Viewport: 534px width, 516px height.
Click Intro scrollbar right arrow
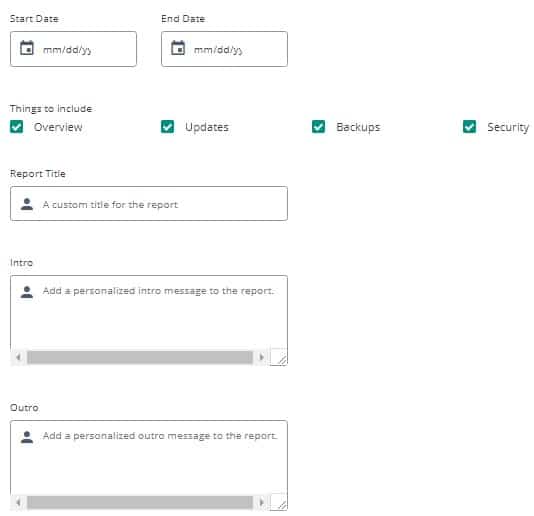(x=261, y=357)
